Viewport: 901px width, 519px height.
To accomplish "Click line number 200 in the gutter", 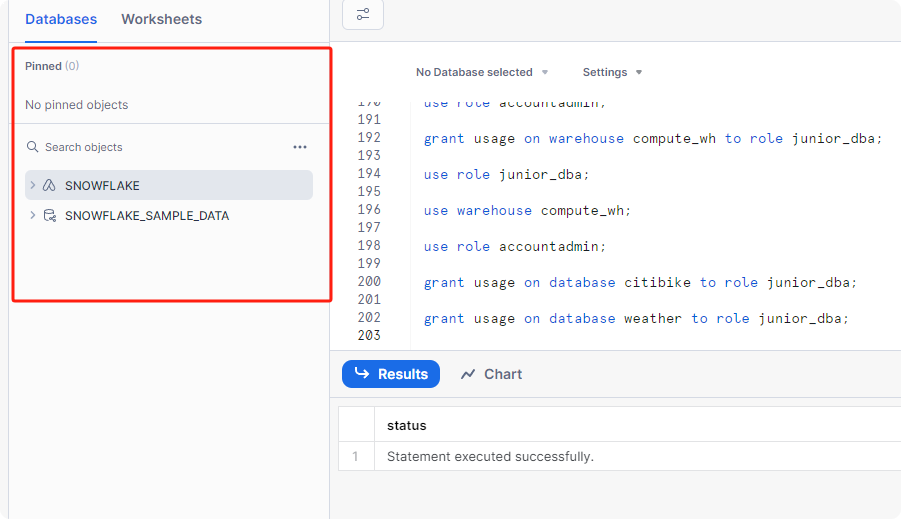I will pyautogui.click(x=369, y=282).
